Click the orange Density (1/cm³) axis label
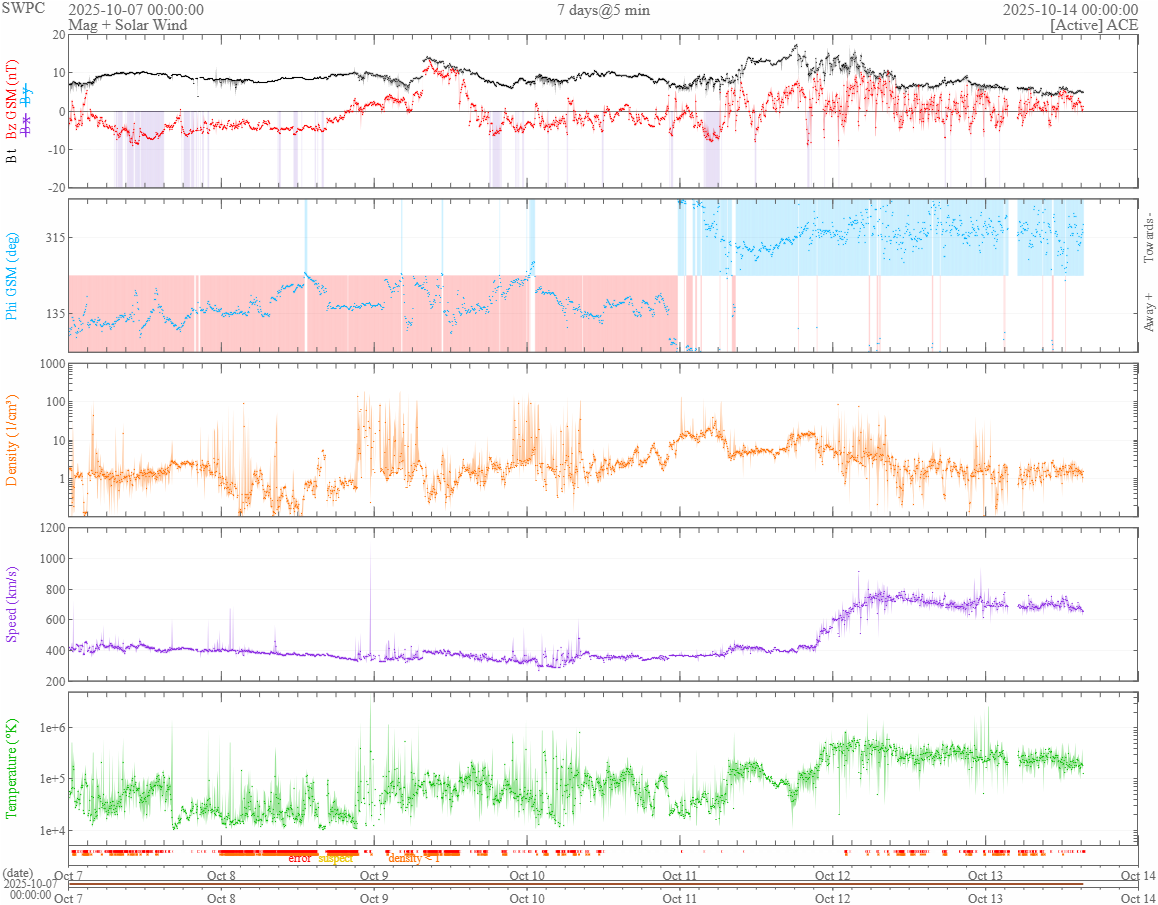 pyautogui.click(x=12, y=440)
